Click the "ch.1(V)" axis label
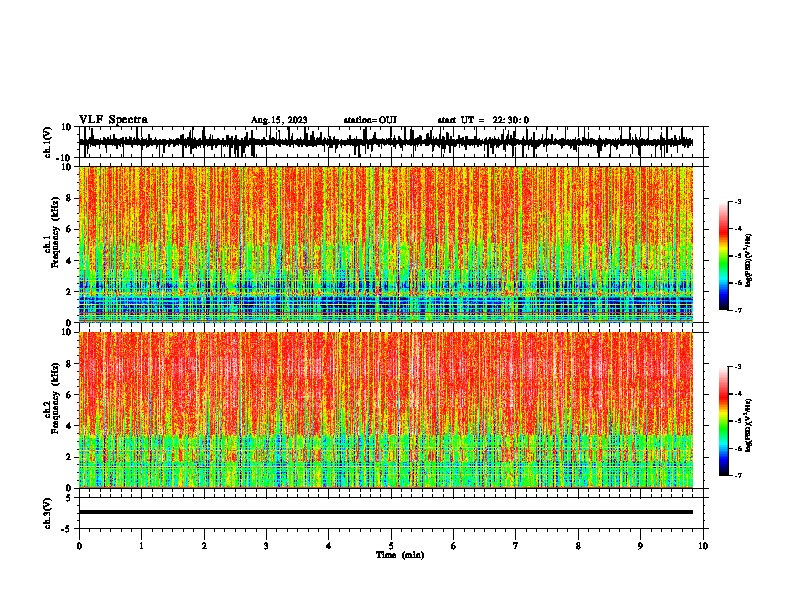Viewport: 792px width, 612px height. [x=48, y=142]
